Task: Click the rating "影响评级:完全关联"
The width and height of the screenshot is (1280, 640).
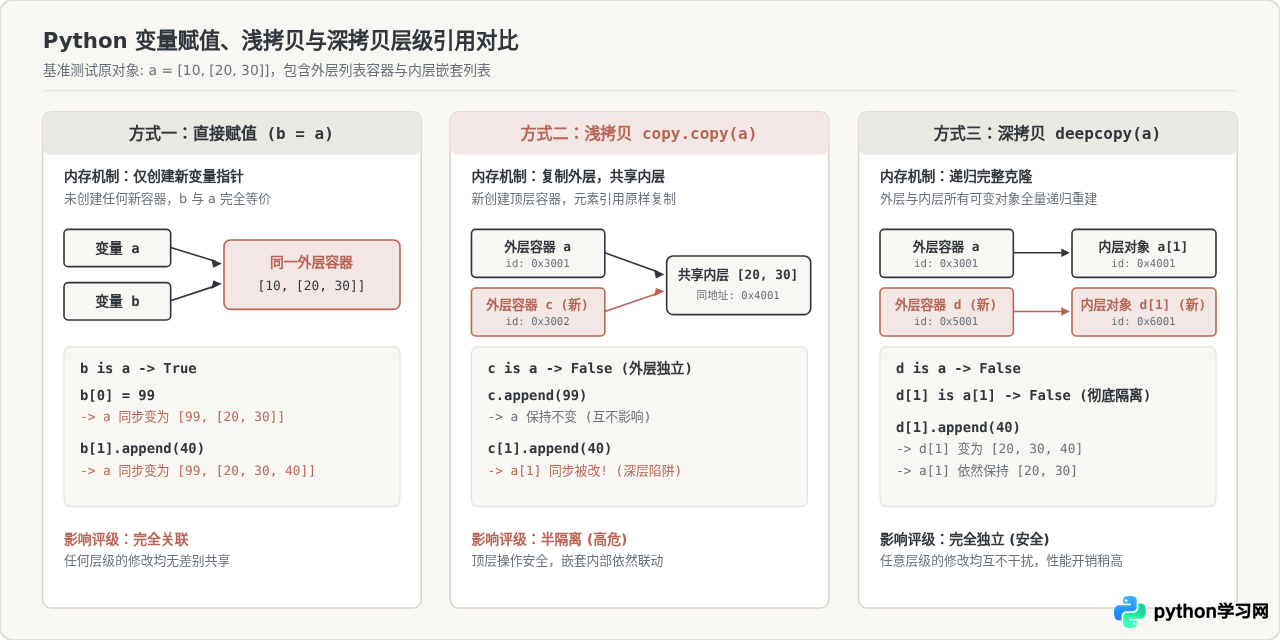Action: pos(126,539)
